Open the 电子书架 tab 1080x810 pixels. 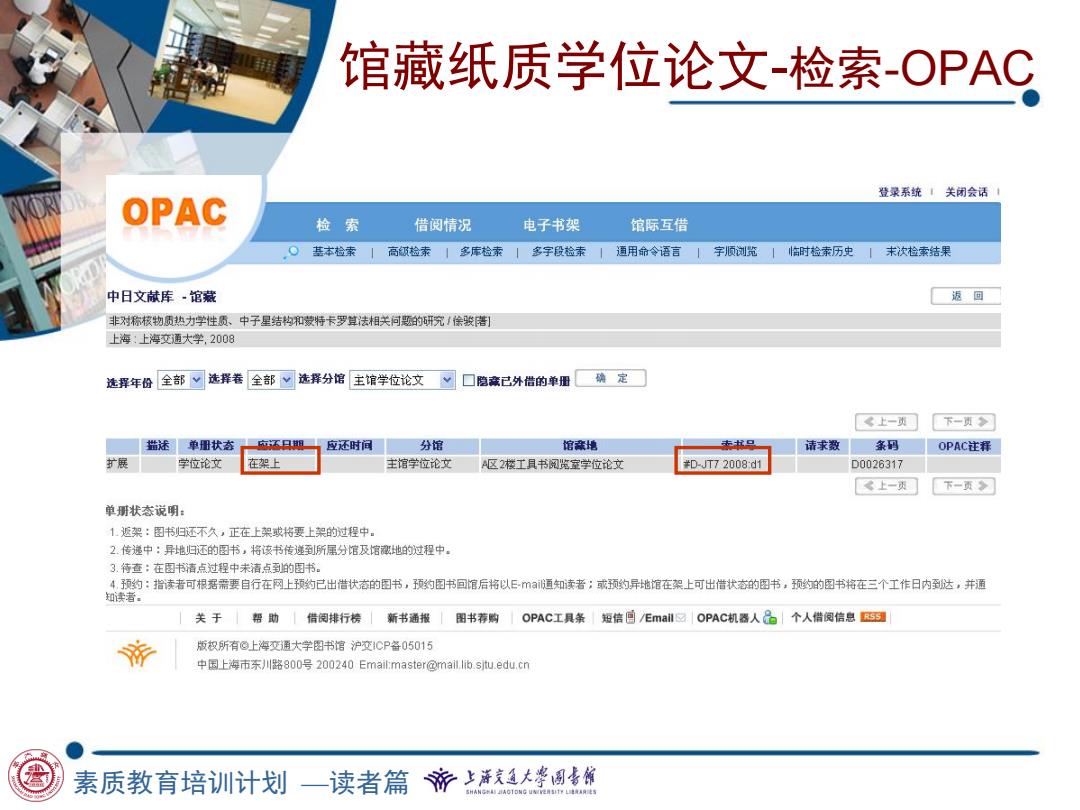click(x=551, y=225)
